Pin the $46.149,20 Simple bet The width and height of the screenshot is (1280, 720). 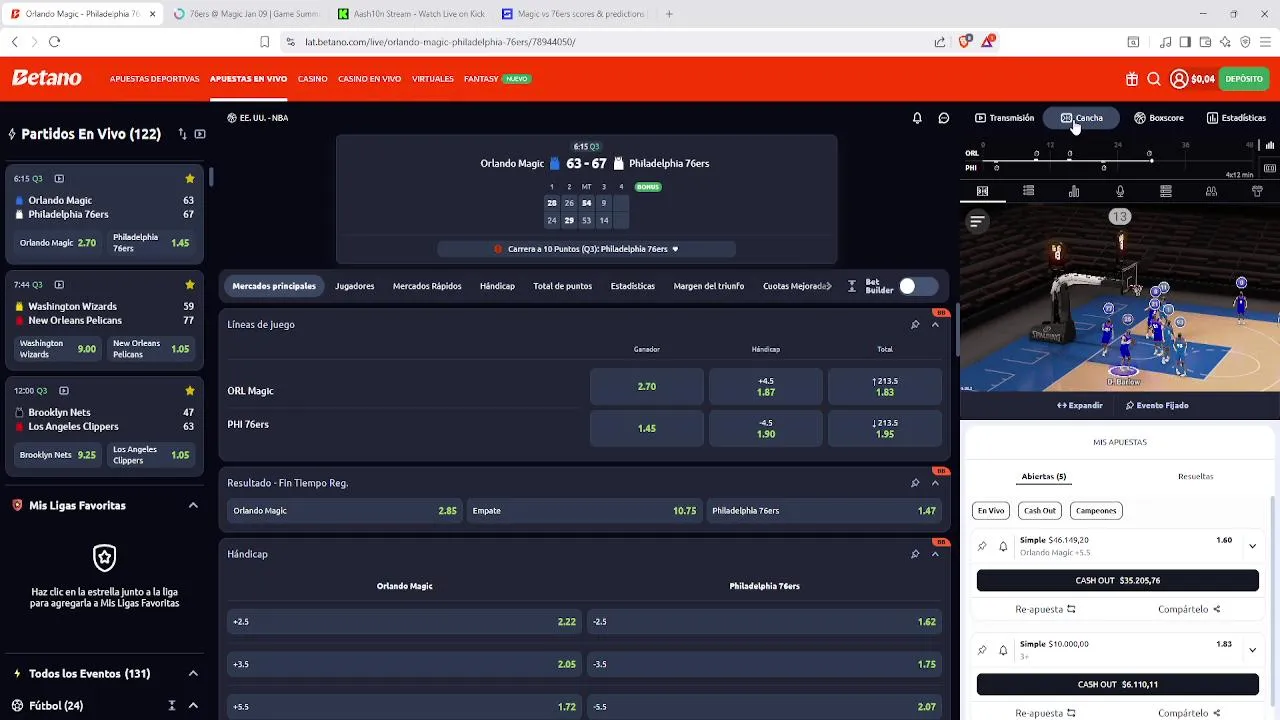coord(982,546)
